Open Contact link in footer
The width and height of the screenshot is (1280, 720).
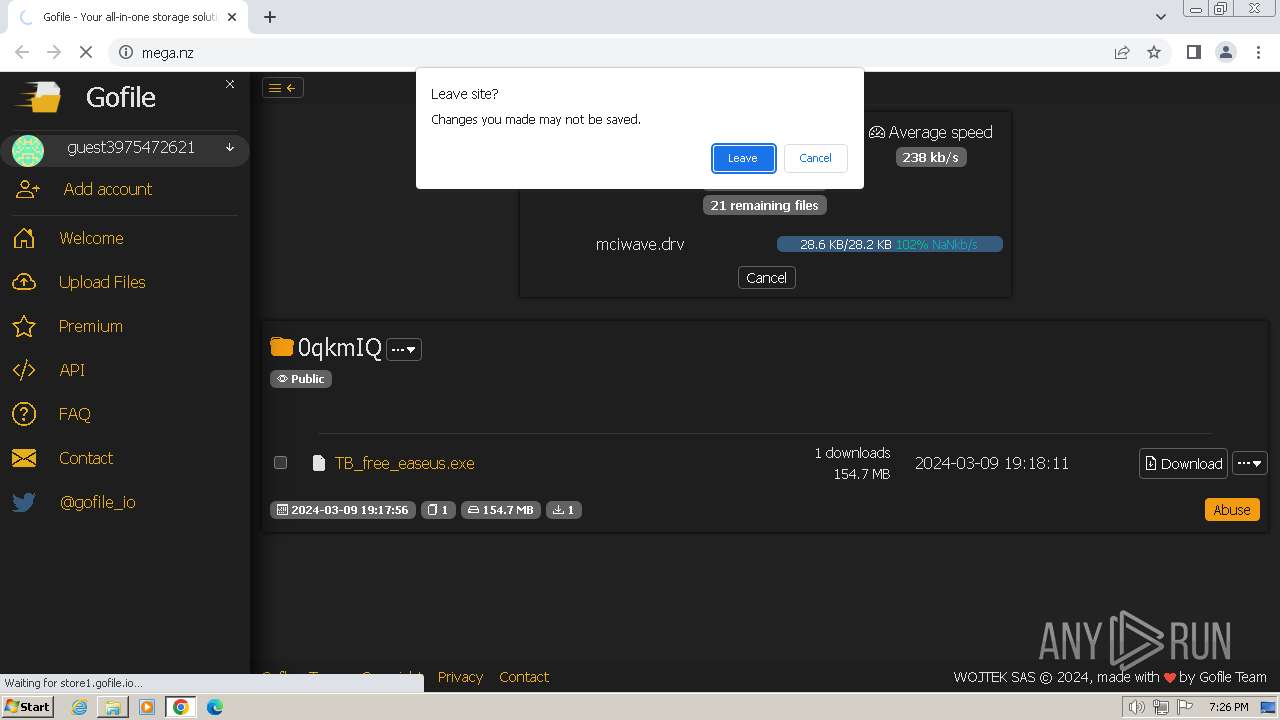click(524, 677)
